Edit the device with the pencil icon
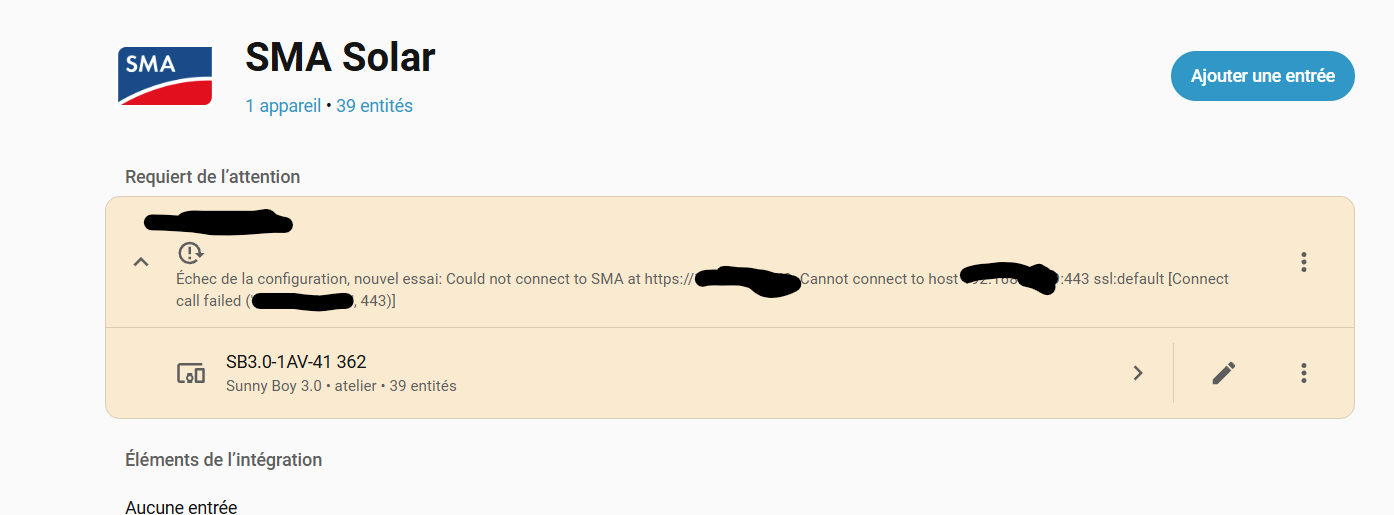The width and height of the screenshot is (1394, 515). (x=1223, y=373)
